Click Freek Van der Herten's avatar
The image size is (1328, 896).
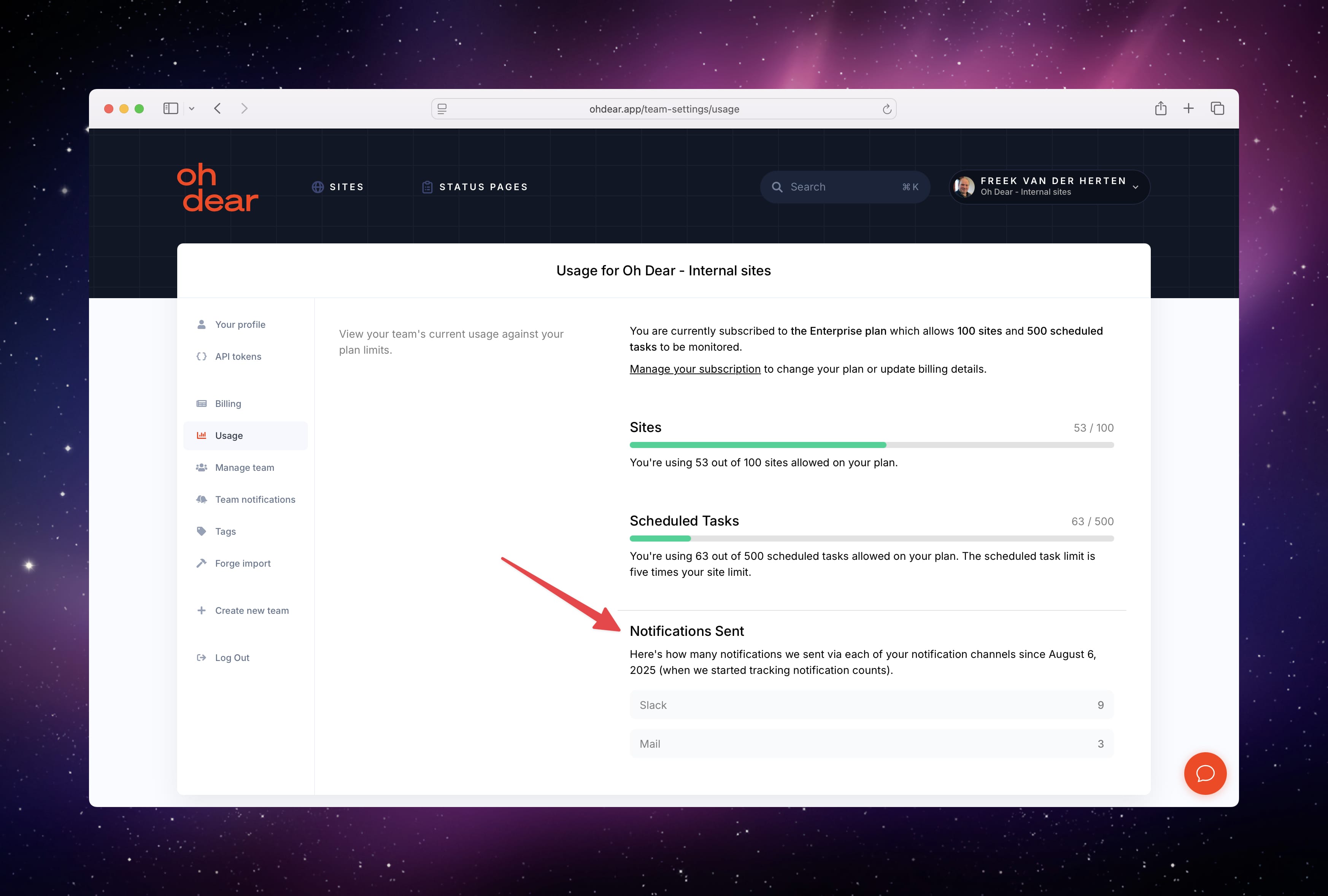963,187
